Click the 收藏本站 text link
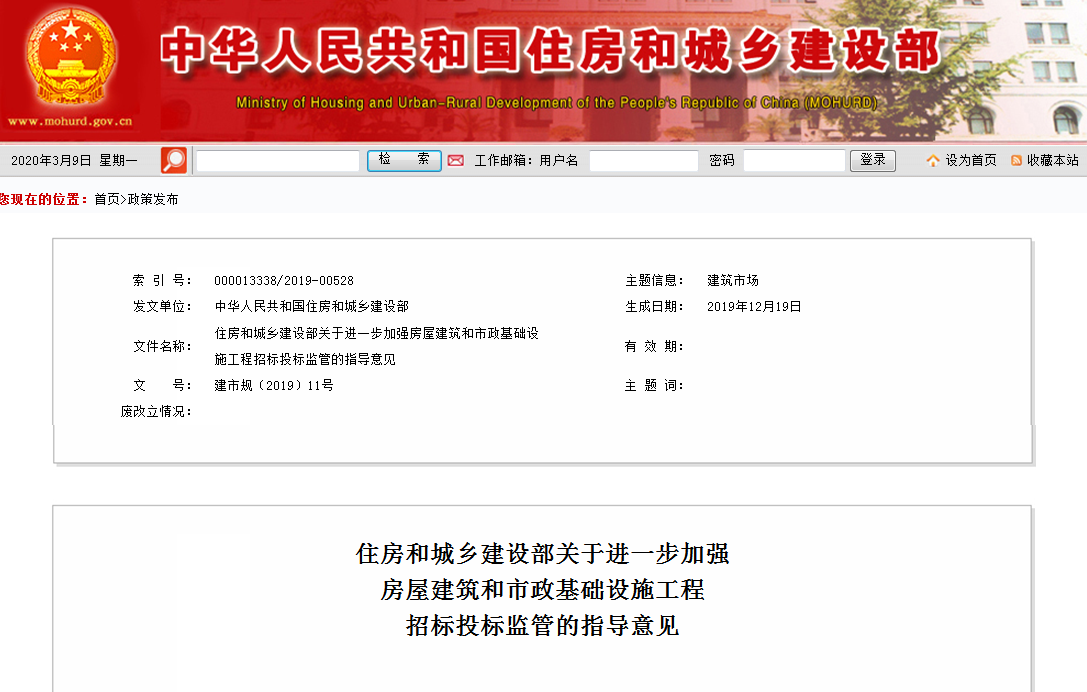Screen dimensions: 1087x692 click(x=1052, y=161)
